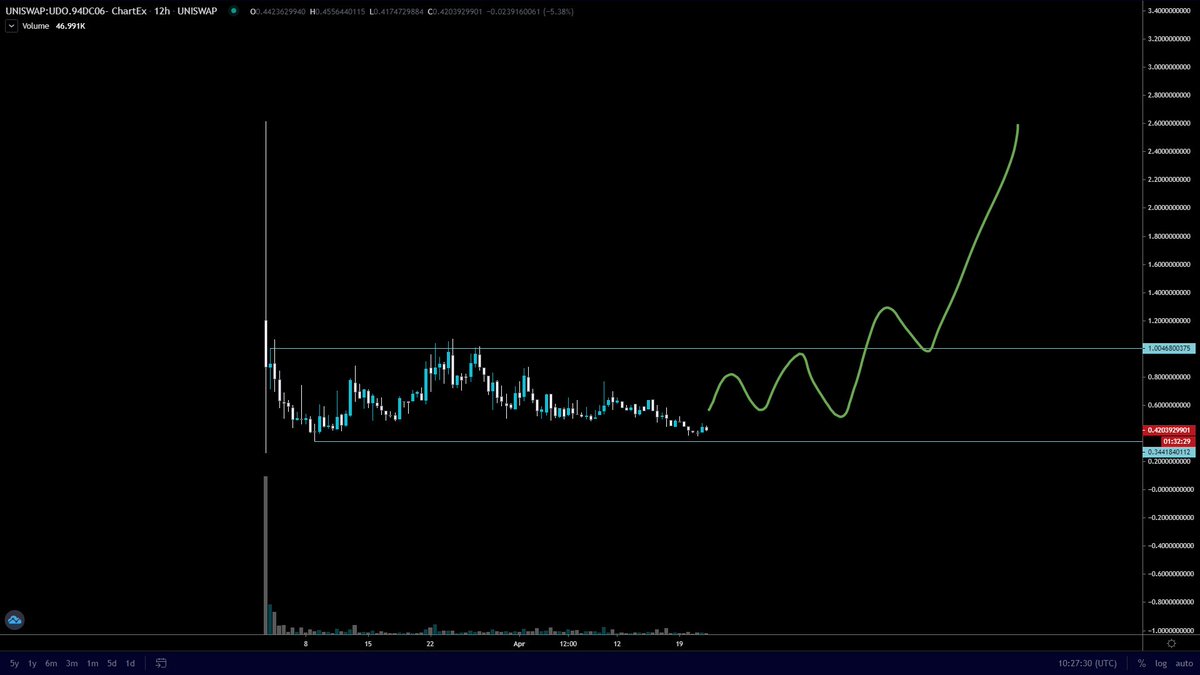Click the lower line price label 0.3441840112
Image resolution: width=1200 pixels, height=675 pixels.
click(1169, 452)
